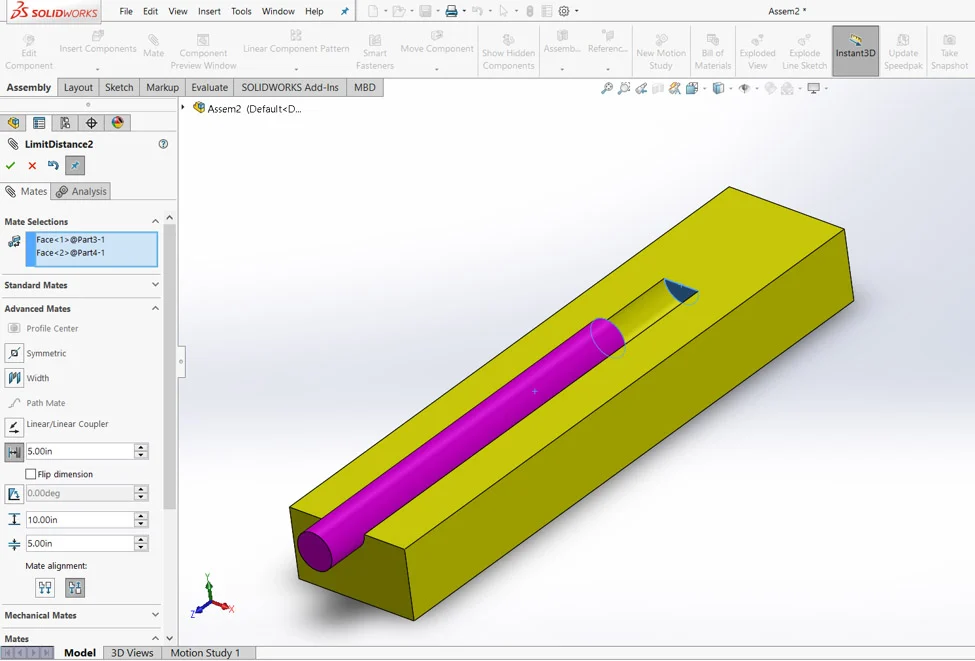The height and width of the screenshot is (661, 975).
Task: Open the Options gear dropdown arrow
Action: coord(576,11)
